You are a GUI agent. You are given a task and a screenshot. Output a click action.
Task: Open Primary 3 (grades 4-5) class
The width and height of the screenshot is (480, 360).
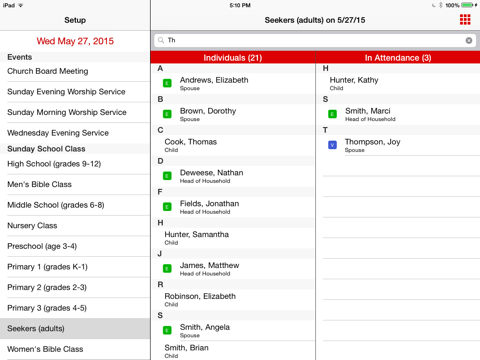click(75, 308)
